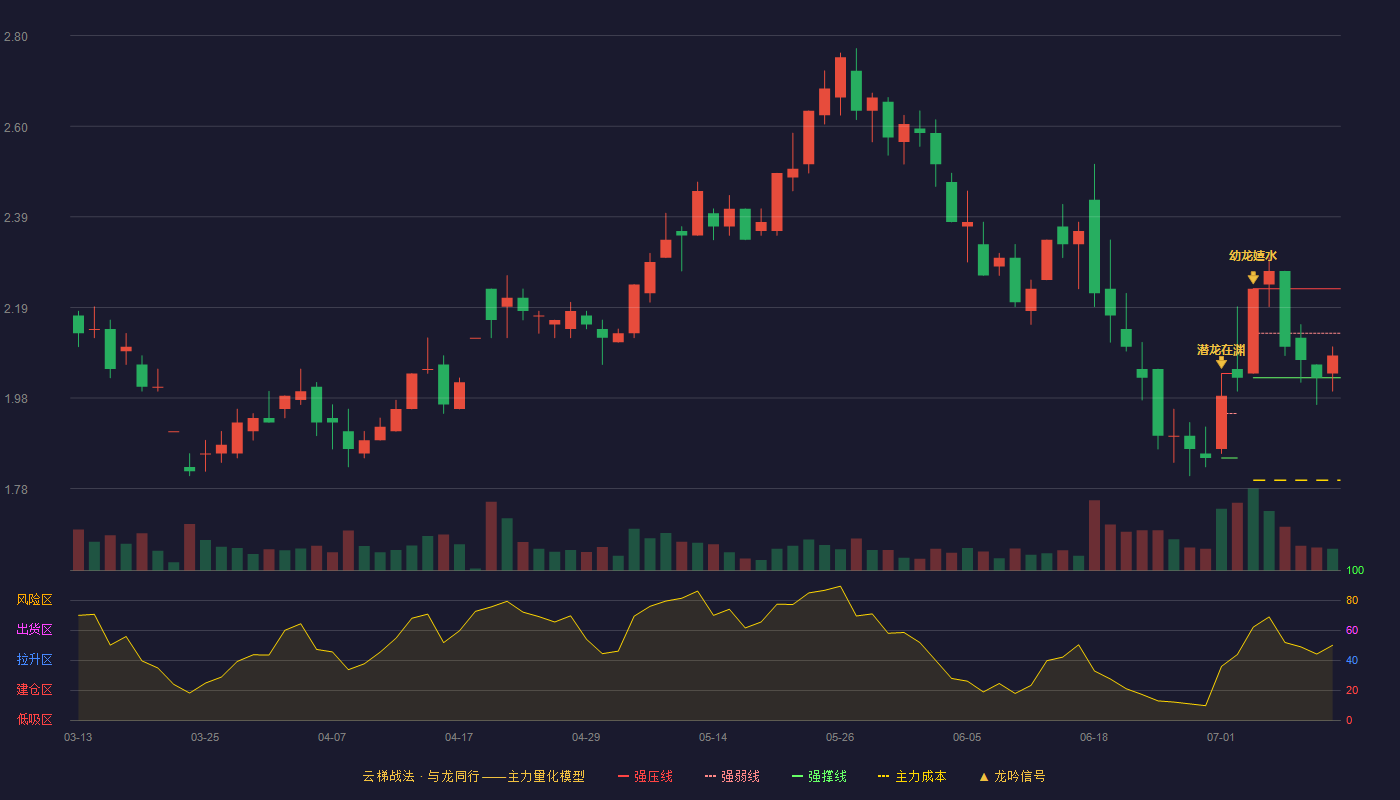Click the 04-17 date label

pos(459,737)
